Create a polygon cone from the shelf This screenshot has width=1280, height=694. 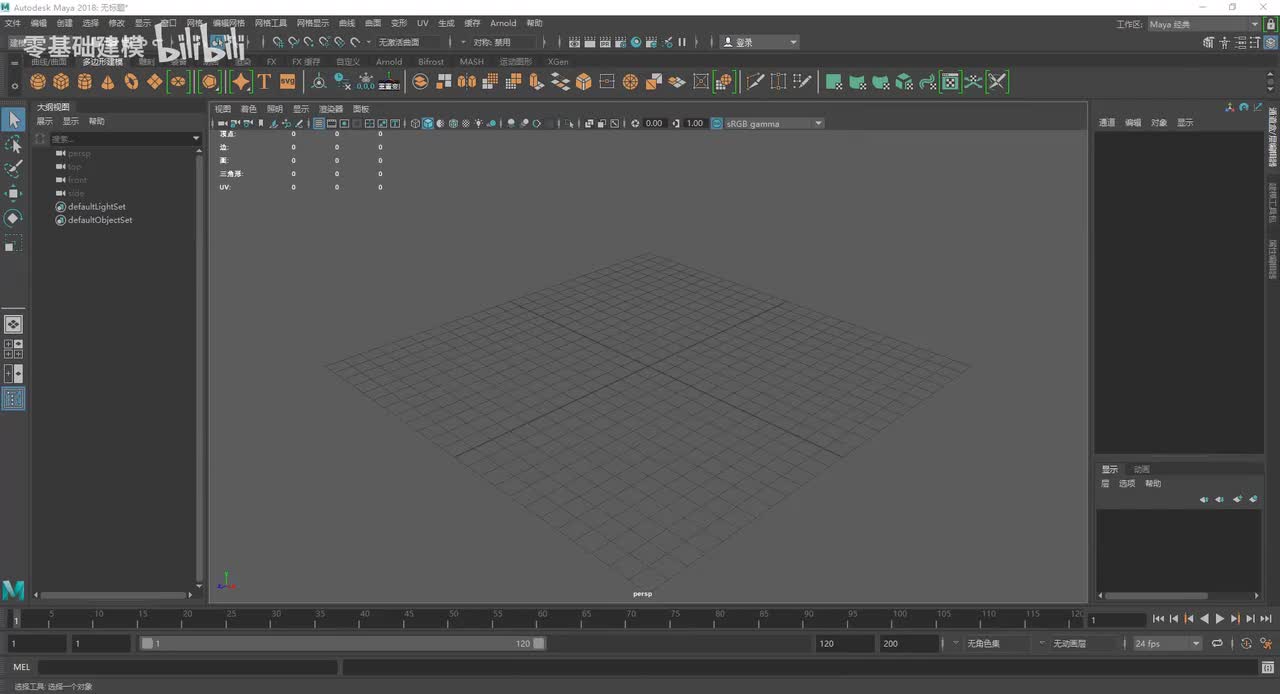[108, 82]
